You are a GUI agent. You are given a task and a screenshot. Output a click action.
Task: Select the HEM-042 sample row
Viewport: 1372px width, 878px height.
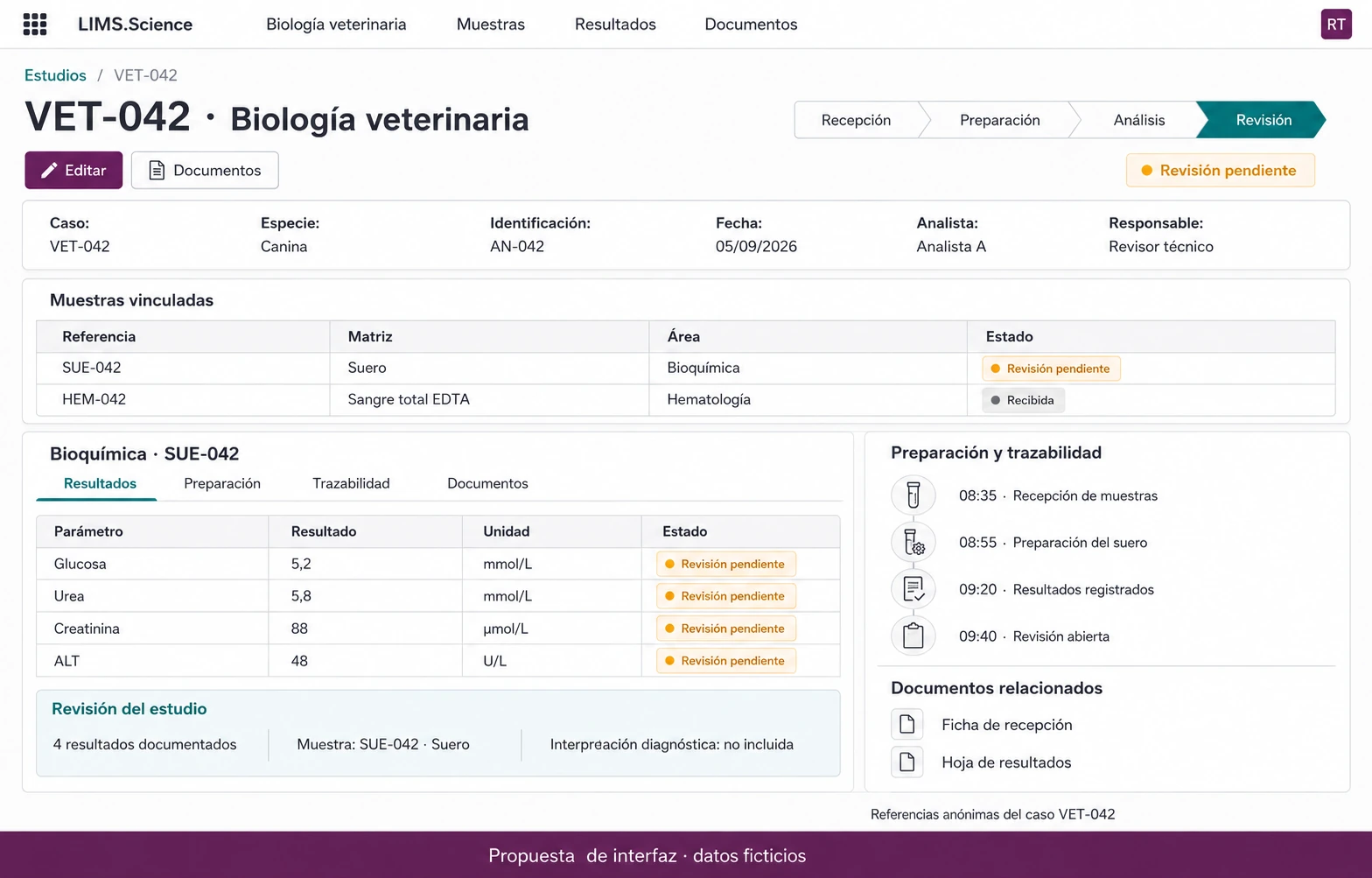(x=686, y=400)
